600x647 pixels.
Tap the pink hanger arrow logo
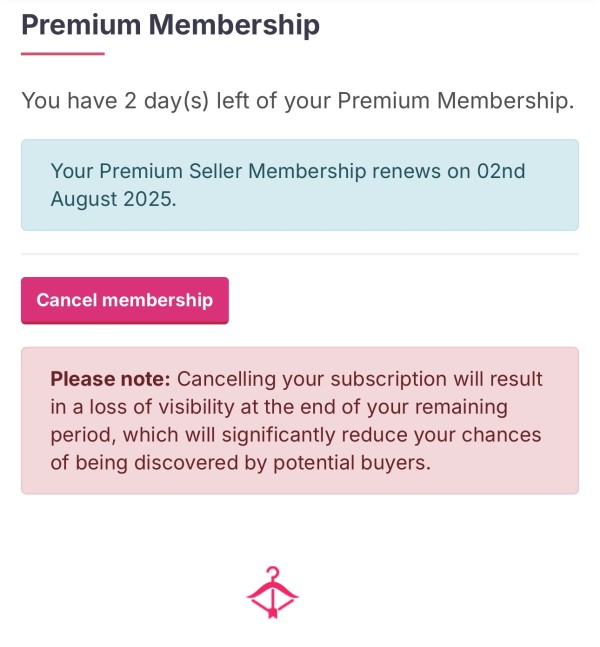pos(272,593)
